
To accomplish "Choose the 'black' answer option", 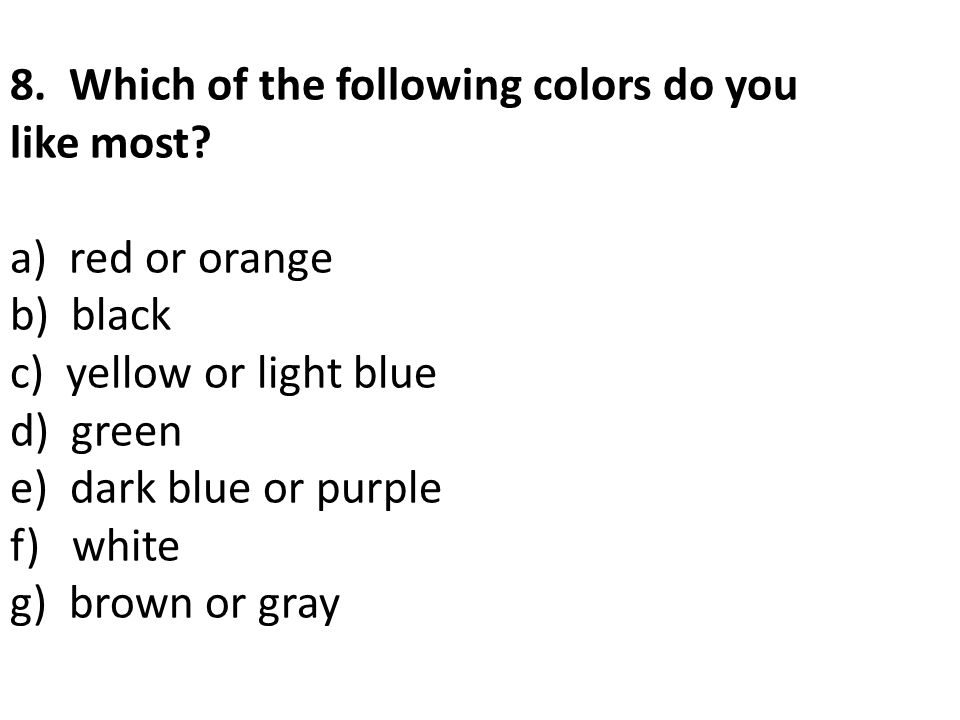I will 121,315.
